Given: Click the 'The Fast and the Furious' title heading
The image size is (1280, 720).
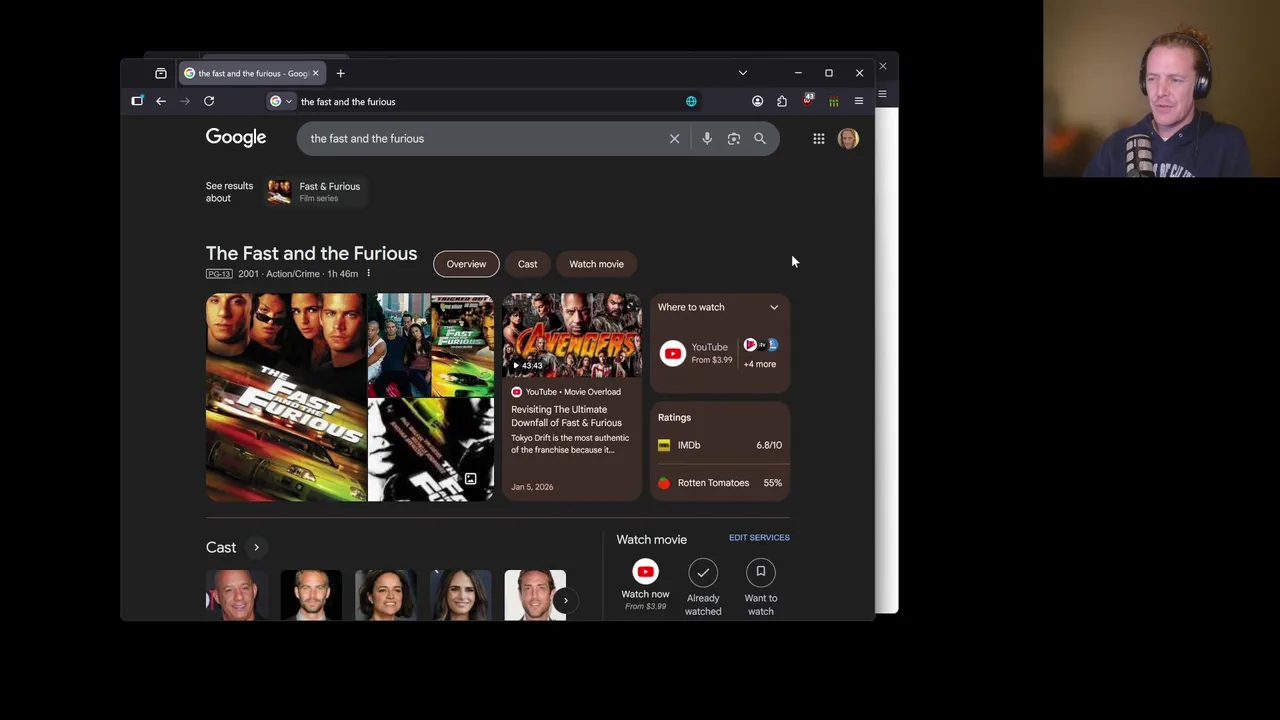Looking at the screenshot, I should click(311, 254).
